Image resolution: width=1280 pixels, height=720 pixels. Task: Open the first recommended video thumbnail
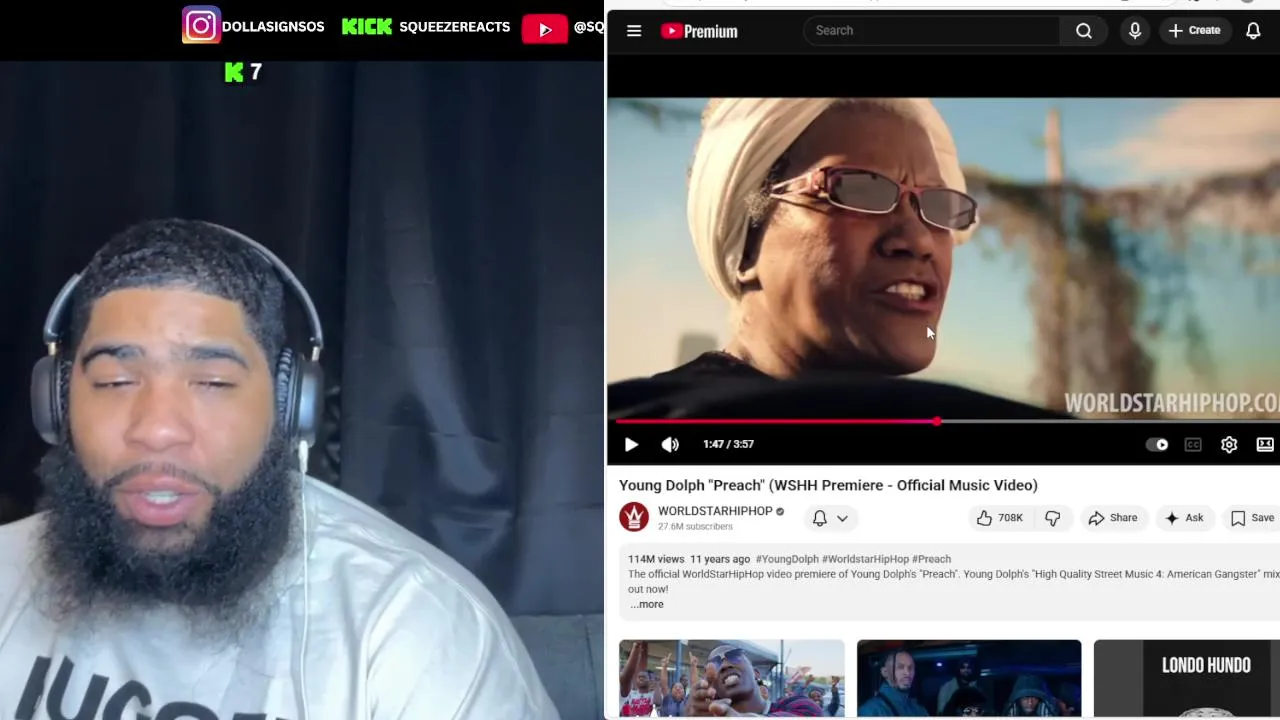(732, 679)
